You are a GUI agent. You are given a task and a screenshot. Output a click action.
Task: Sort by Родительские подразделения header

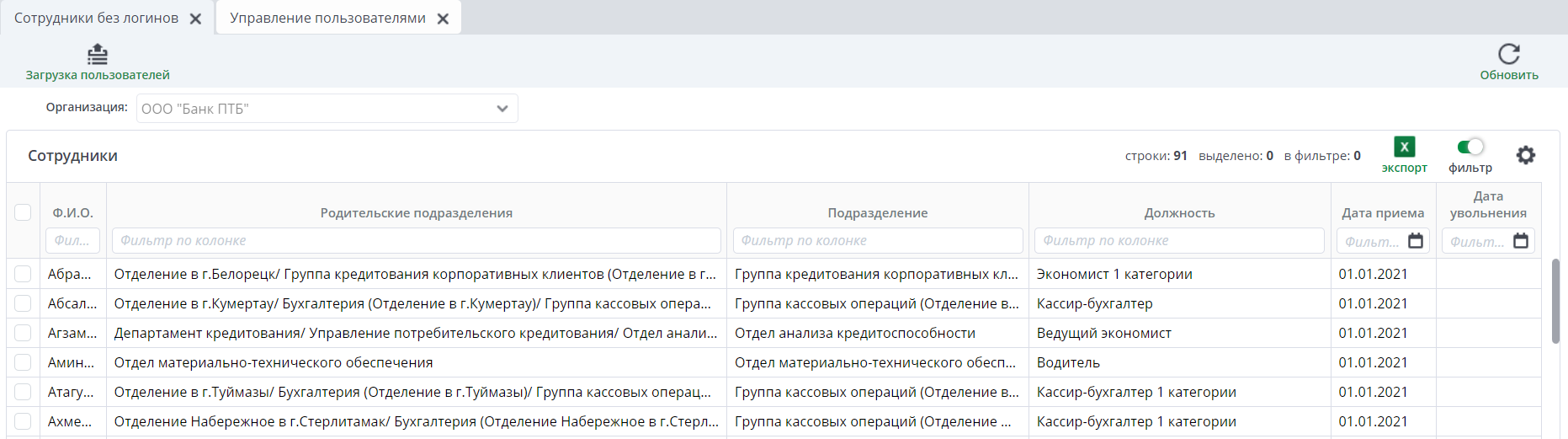pos(417,213)
